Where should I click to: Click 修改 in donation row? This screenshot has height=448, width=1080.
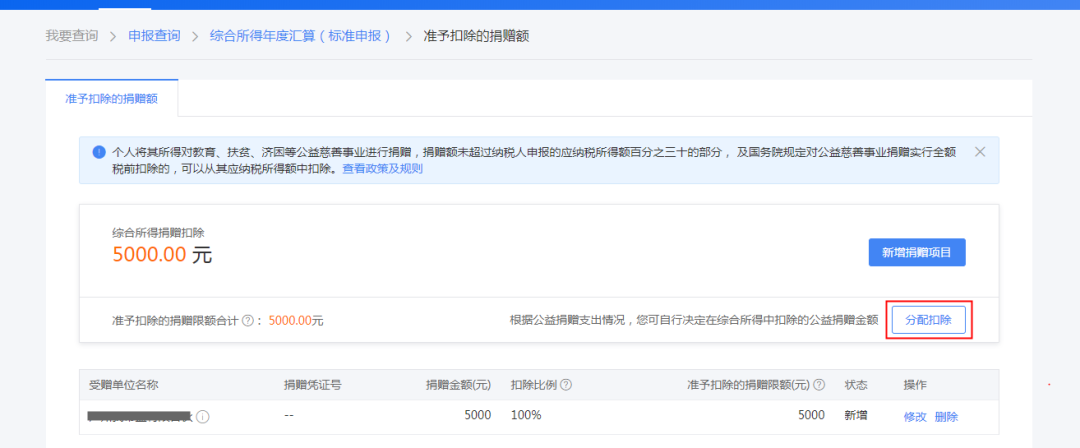click(915, 416)
